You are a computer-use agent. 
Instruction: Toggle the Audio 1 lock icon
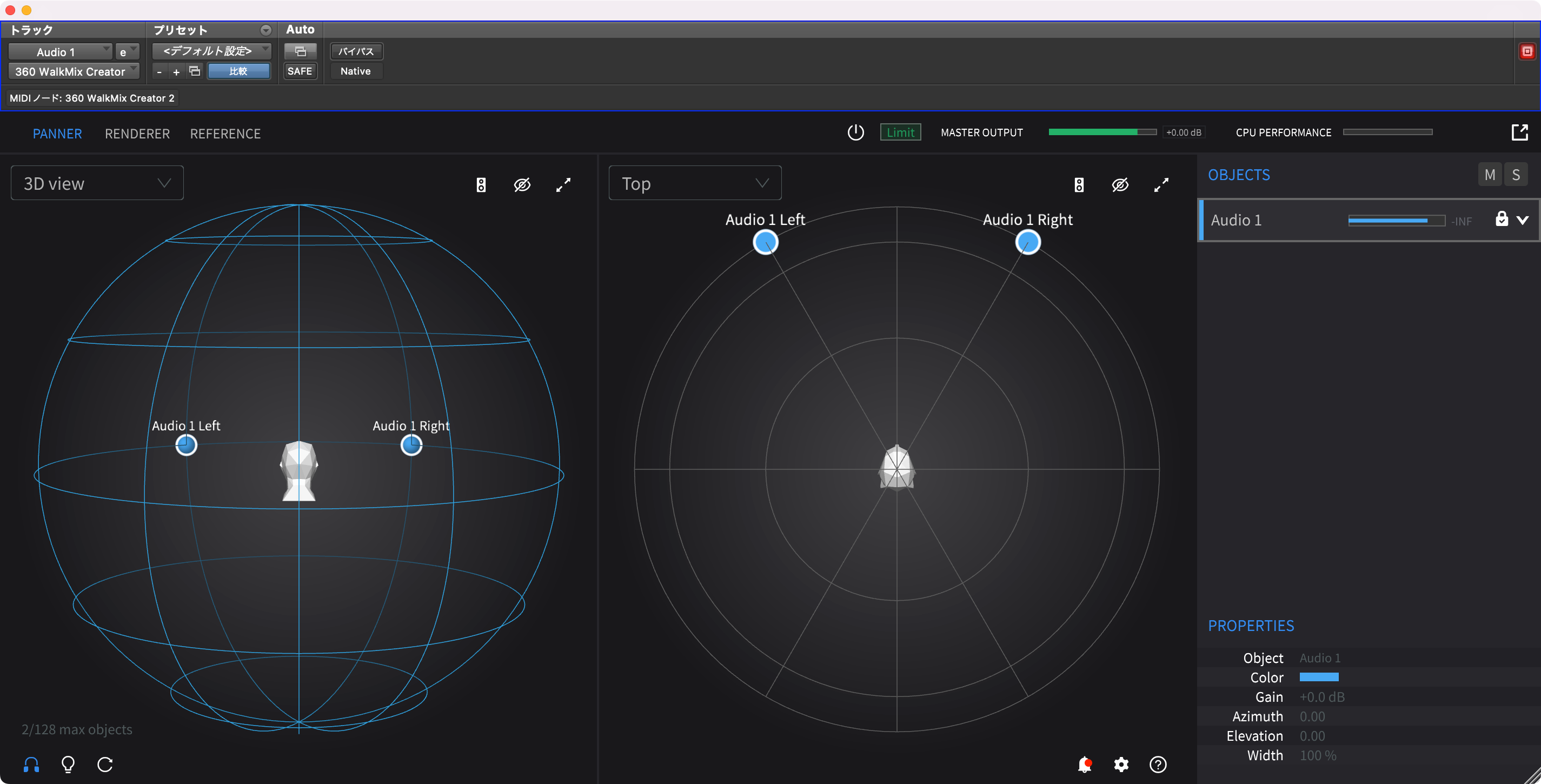click(1502, 219)
